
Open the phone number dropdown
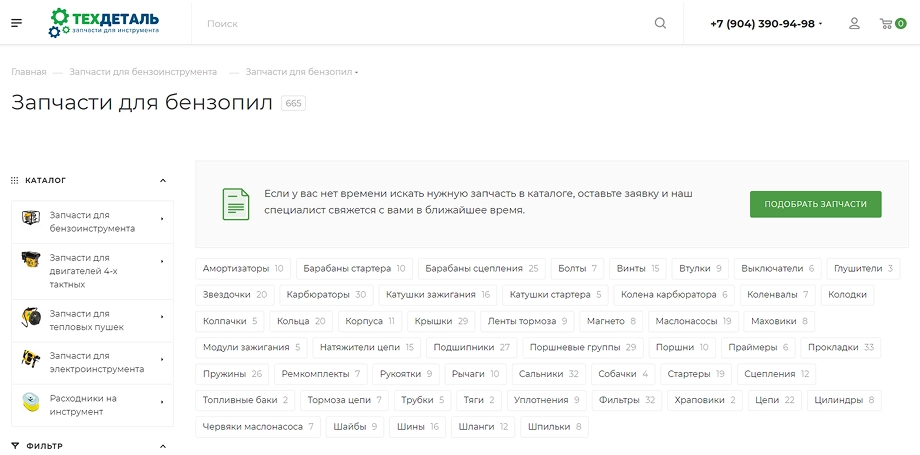tap(820, 24)
